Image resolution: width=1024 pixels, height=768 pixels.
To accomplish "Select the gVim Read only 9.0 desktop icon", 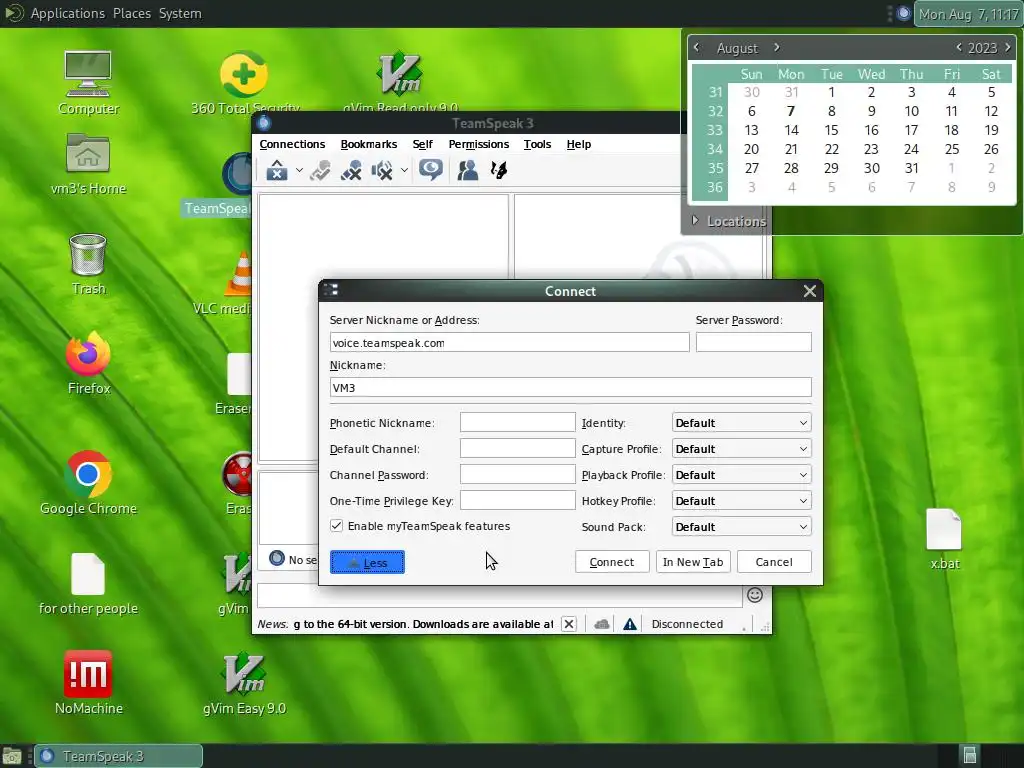I will click(400, 82).
